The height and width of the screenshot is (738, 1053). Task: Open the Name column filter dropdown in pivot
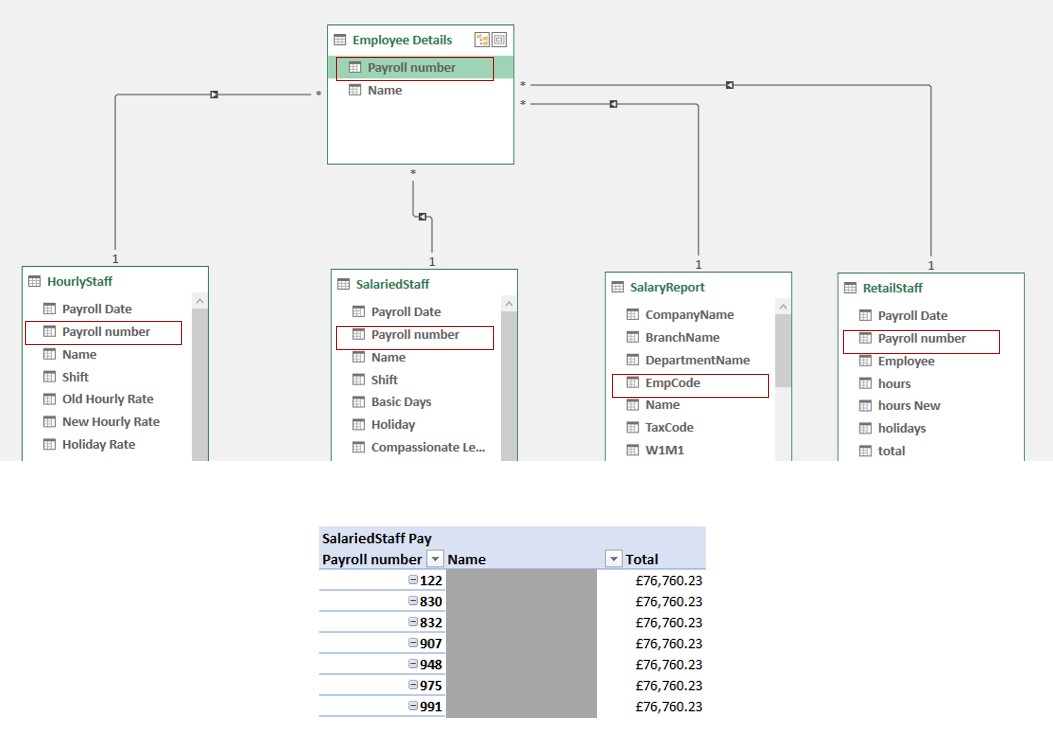[613, 559]
